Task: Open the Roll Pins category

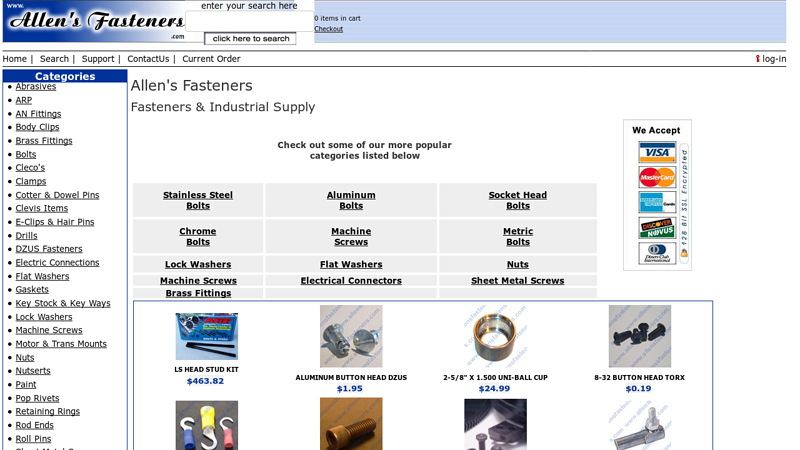Action: (x=33, y=439)
